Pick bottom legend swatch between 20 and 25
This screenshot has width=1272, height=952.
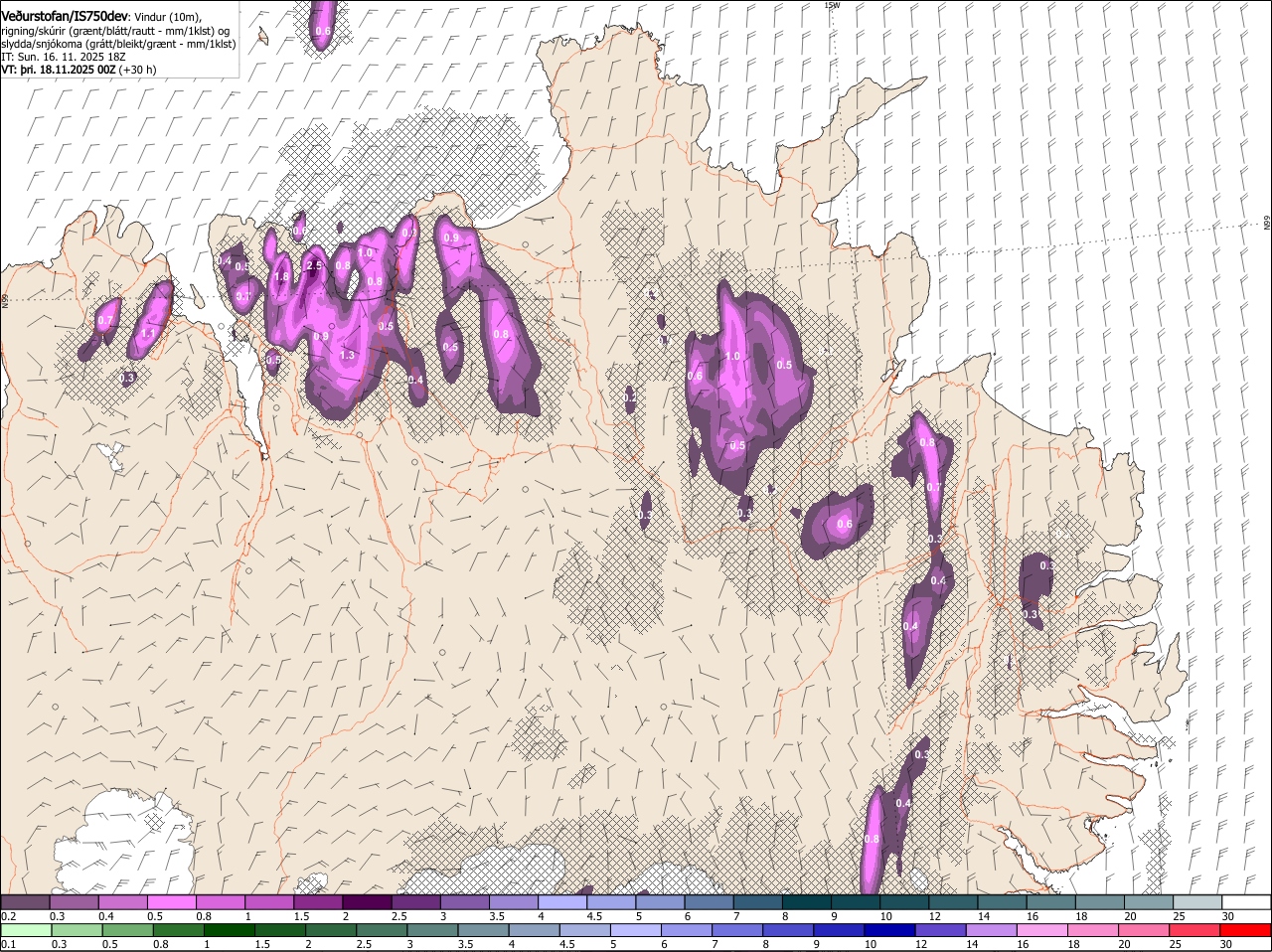(1142, 931)
